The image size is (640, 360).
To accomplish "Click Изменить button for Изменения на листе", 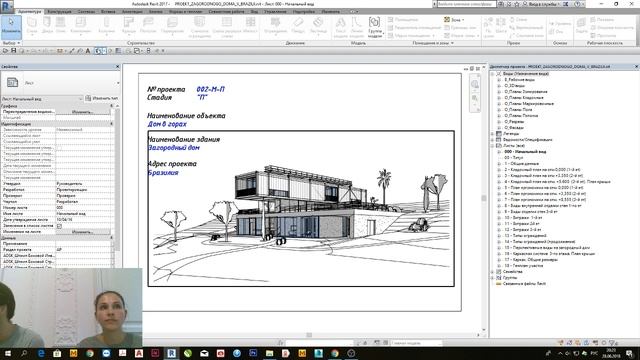I will coord(82,232).
